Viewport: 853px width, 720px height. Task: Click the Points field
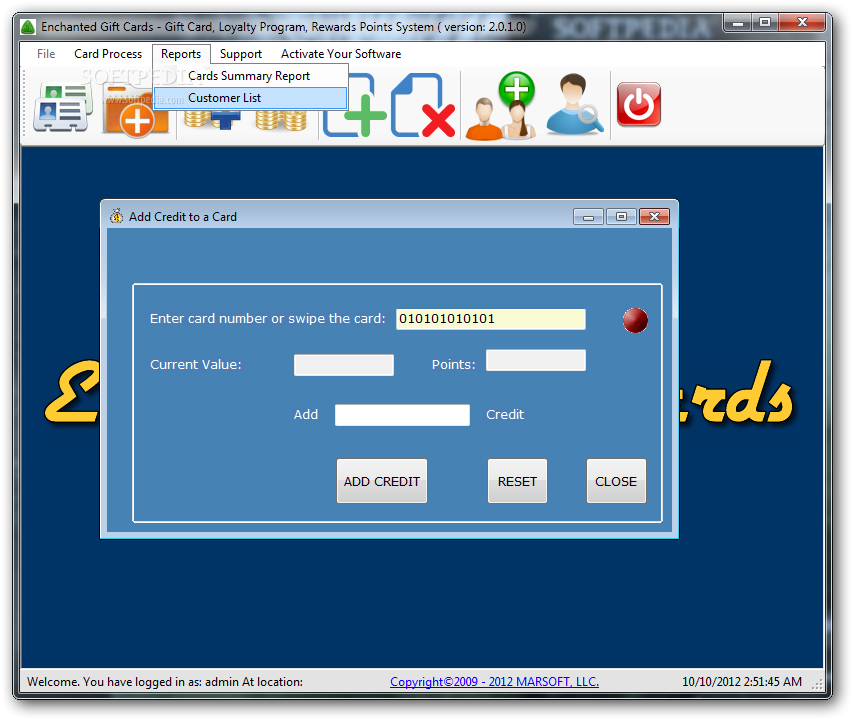(536, 360)
